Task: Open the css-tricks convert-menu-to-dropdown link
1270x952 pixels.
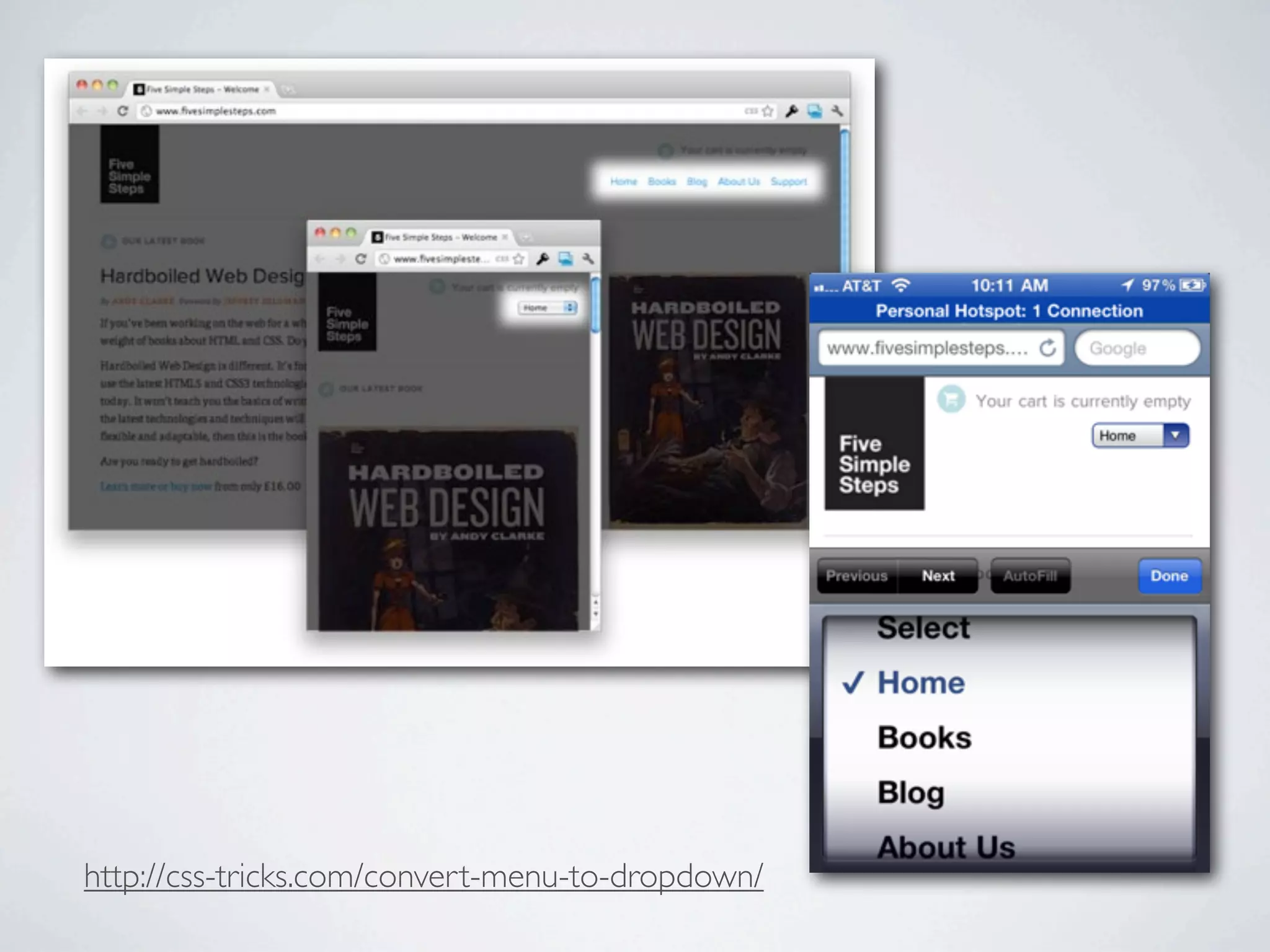Action: pyautogui.click(x=423, y=876)
